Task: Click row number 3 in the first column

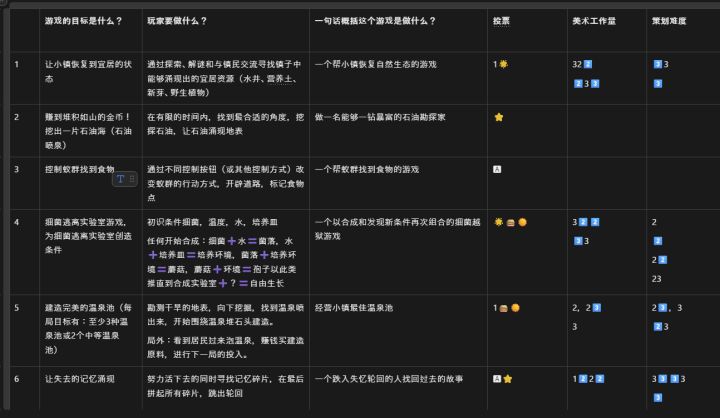Action: (x=17, y=169)
